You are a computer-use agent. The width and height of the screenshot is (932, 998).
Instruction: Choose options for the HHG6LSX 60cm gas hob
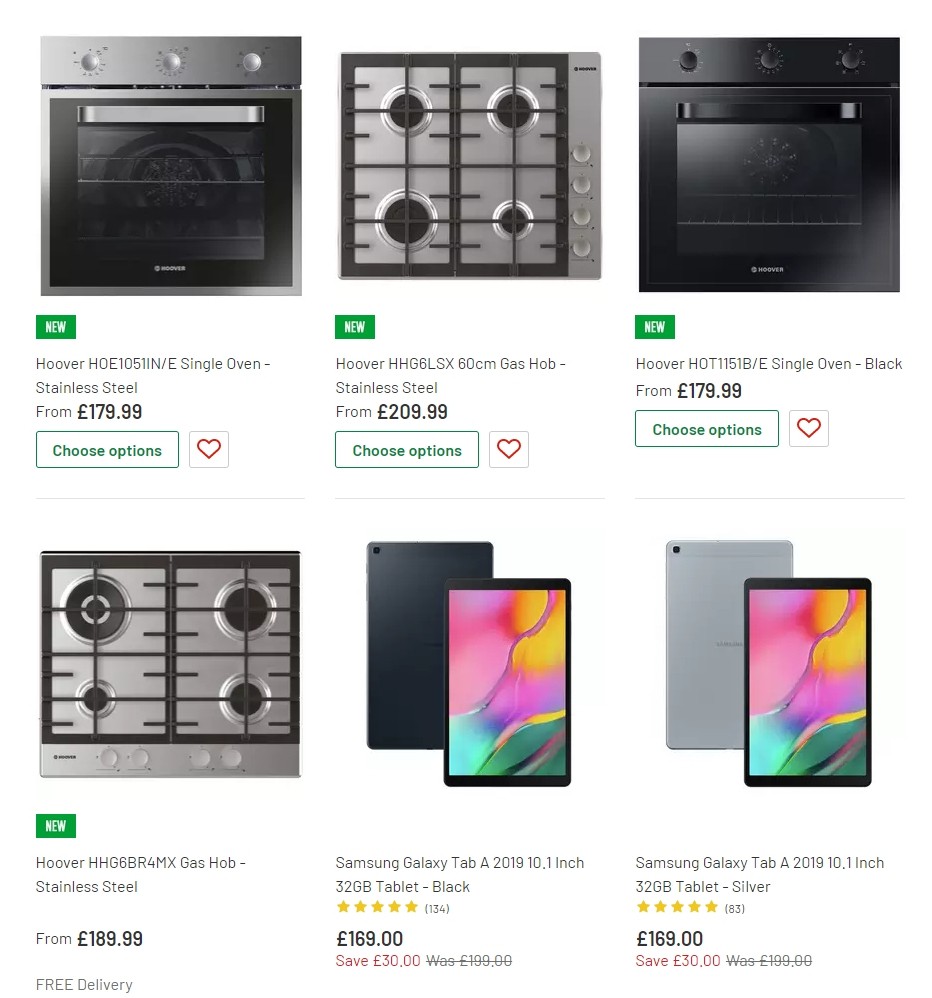[407, 449]
